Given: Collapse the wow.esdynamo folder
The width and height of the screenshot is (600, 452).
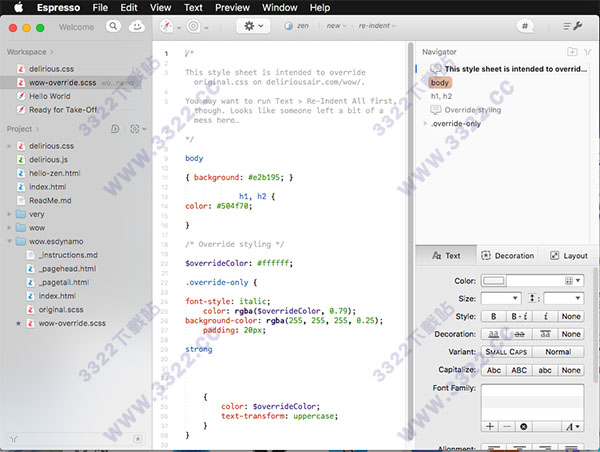Looking at the screenshot, I should [10, 242].
